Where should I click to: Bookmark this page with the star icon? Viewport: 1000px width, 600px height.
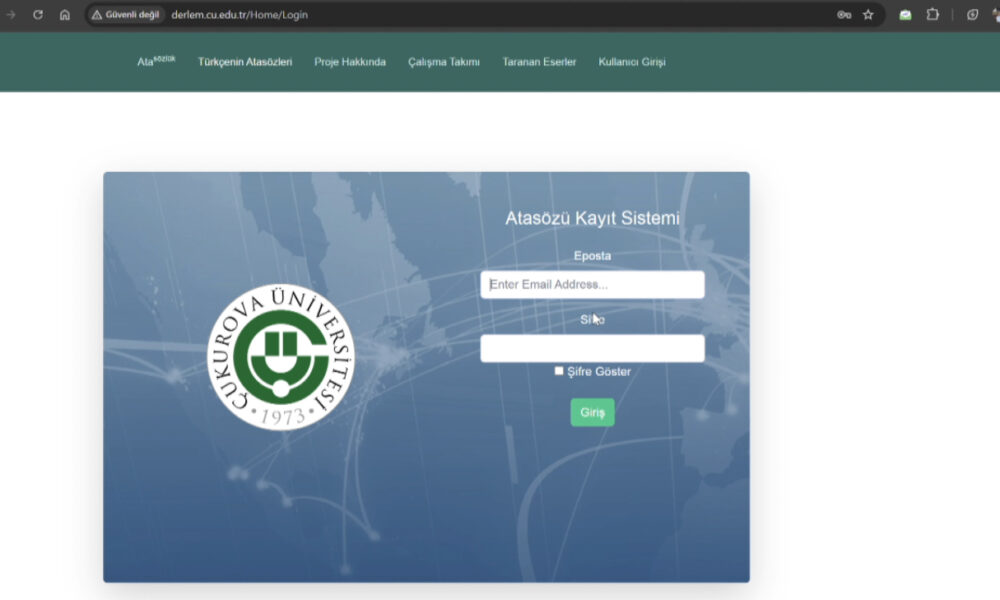tap(868, 15)
